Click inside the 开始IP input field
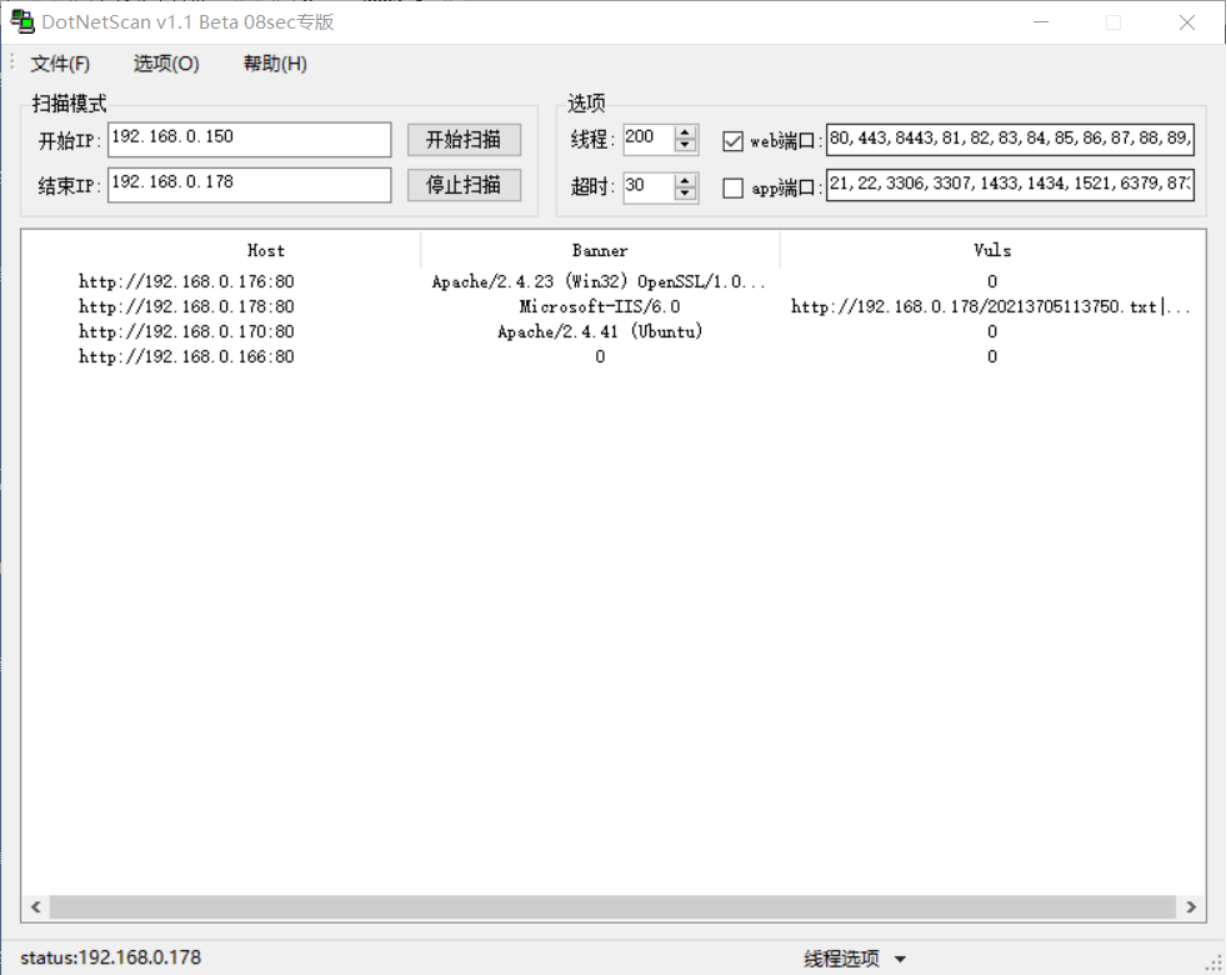Image resolution: width=1227 pixels, height=975 pixels. (248, 139)
